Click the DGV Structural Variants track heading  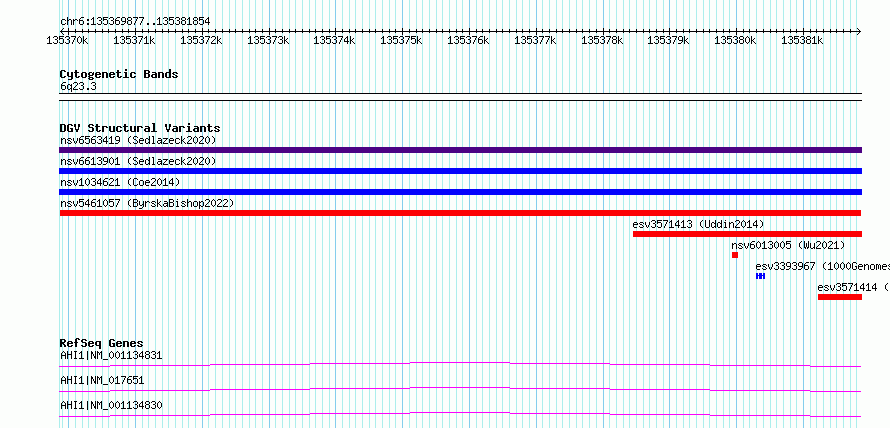pos(140,128)
